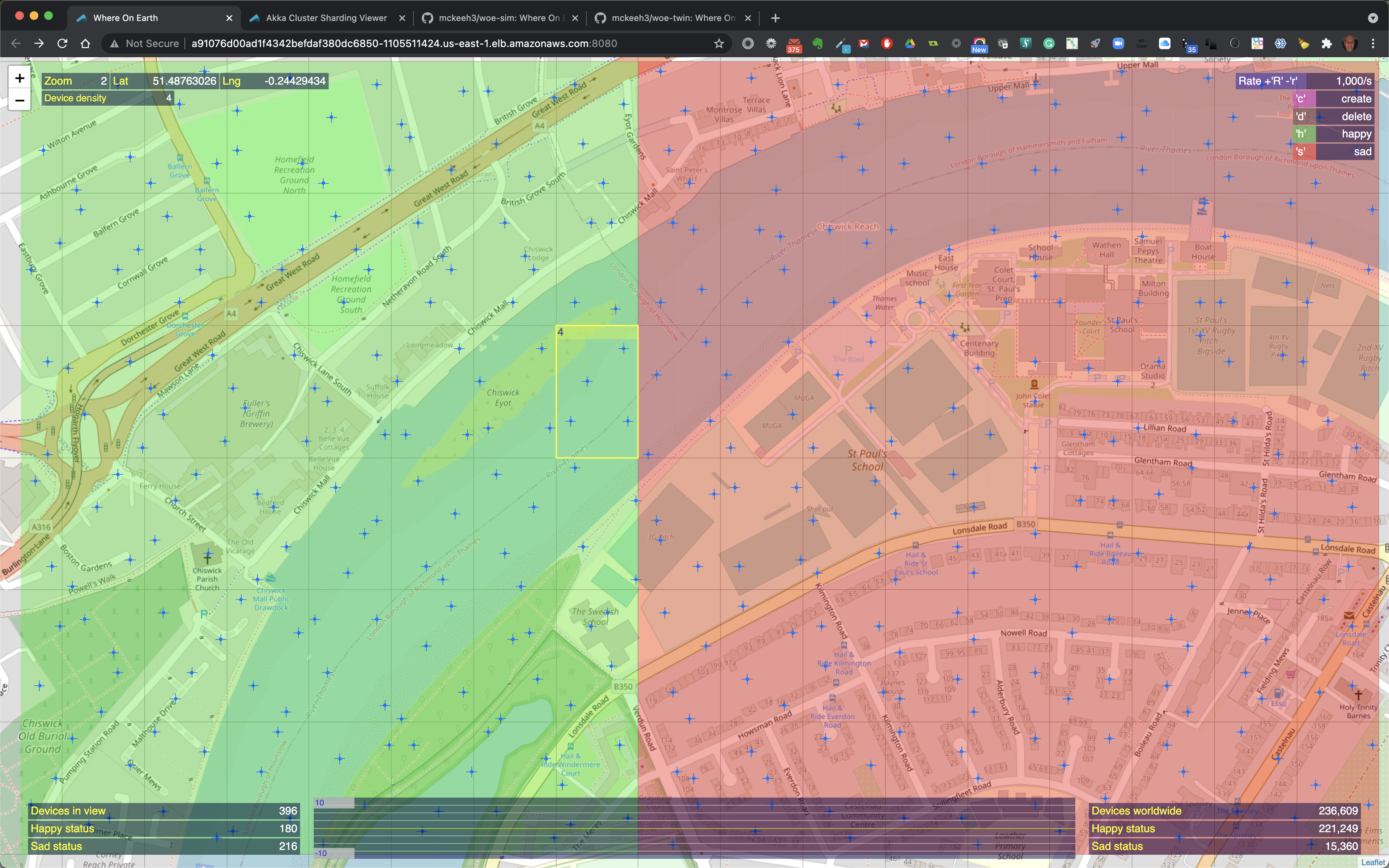
Task: Click the Leaflet attribution link
Action: [1373, 862]
